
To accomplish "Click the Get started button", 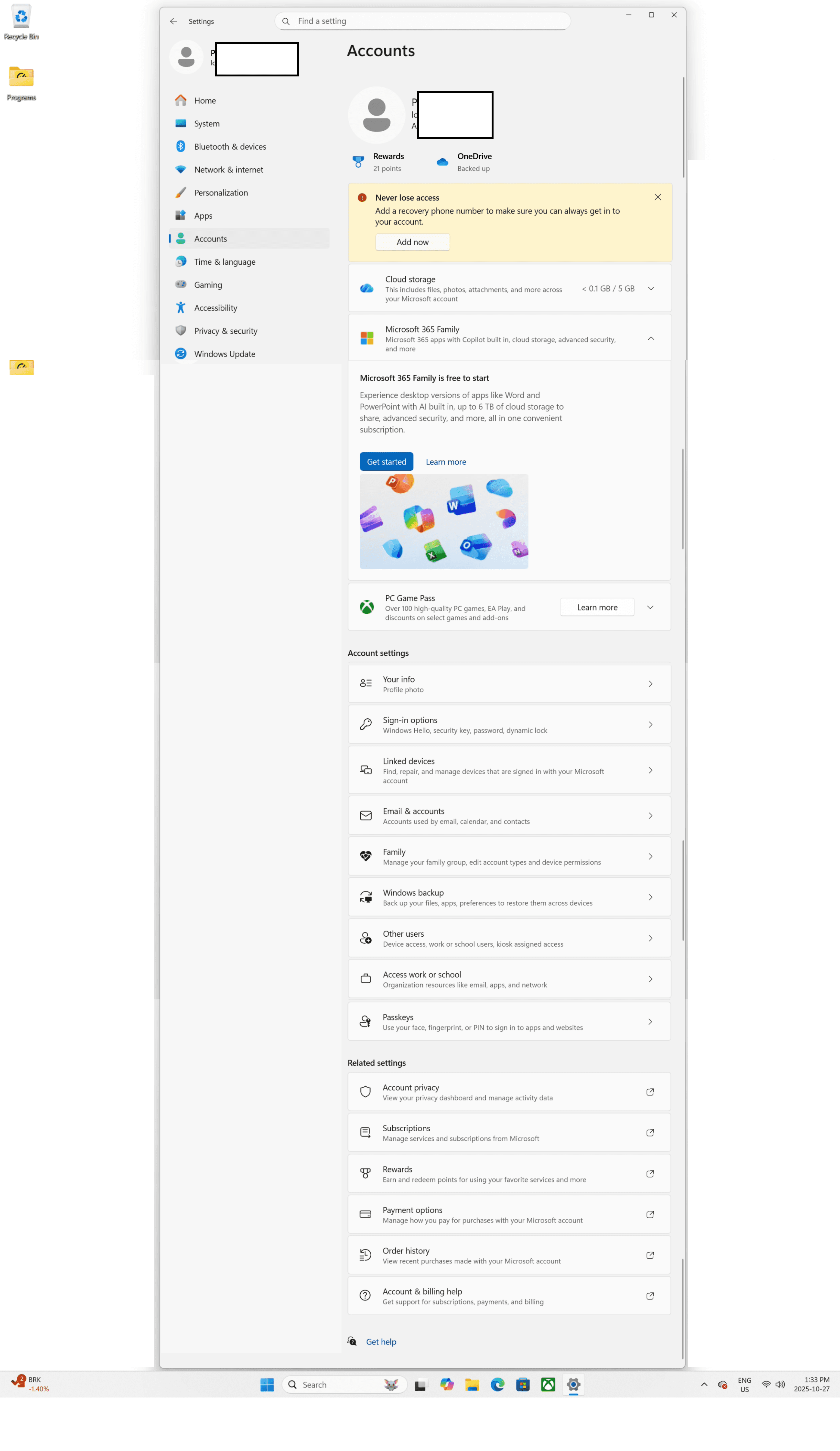I will pyautogui.click(x=386, y=462).
